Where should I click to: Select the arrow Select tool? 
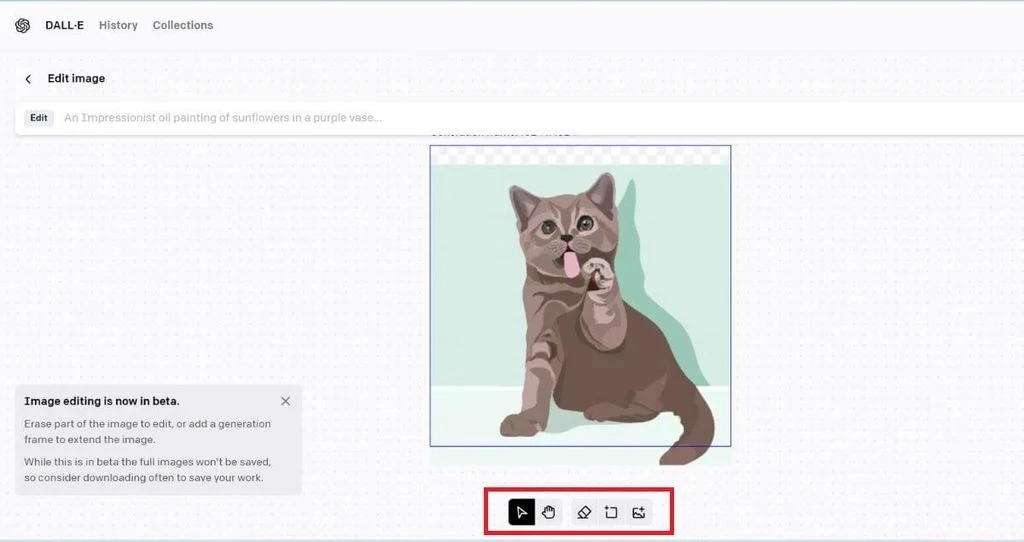521,513
